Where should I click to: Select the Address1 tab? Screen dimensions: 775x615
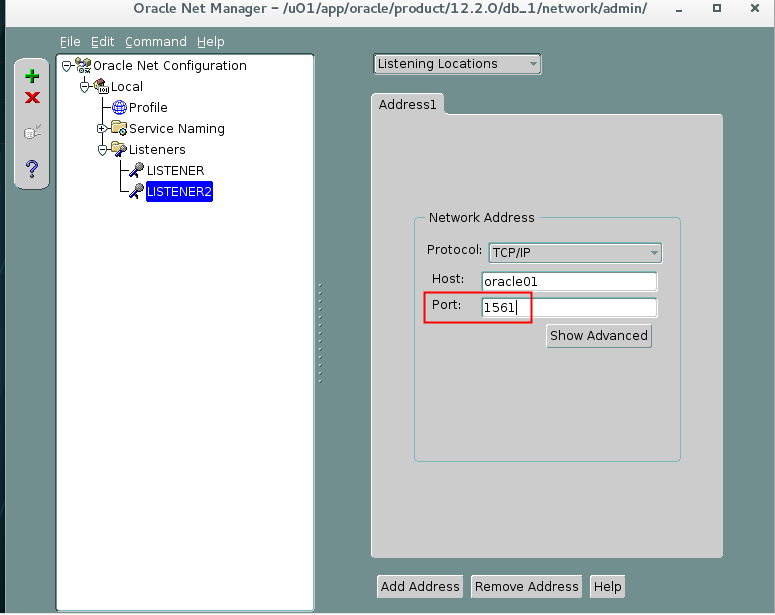(407, 104)
